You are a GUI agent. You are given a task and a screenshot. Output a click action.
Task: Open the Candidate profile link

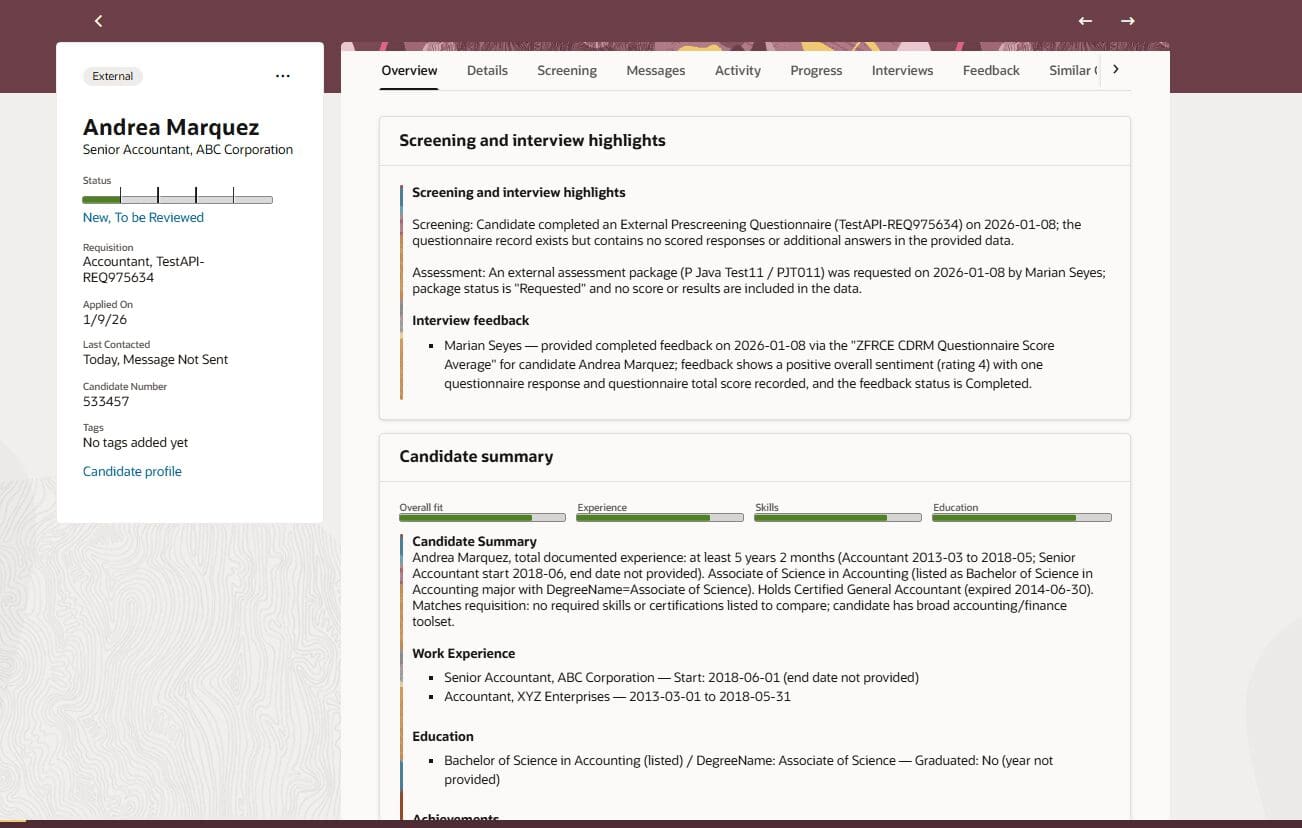tap(132, 472)
